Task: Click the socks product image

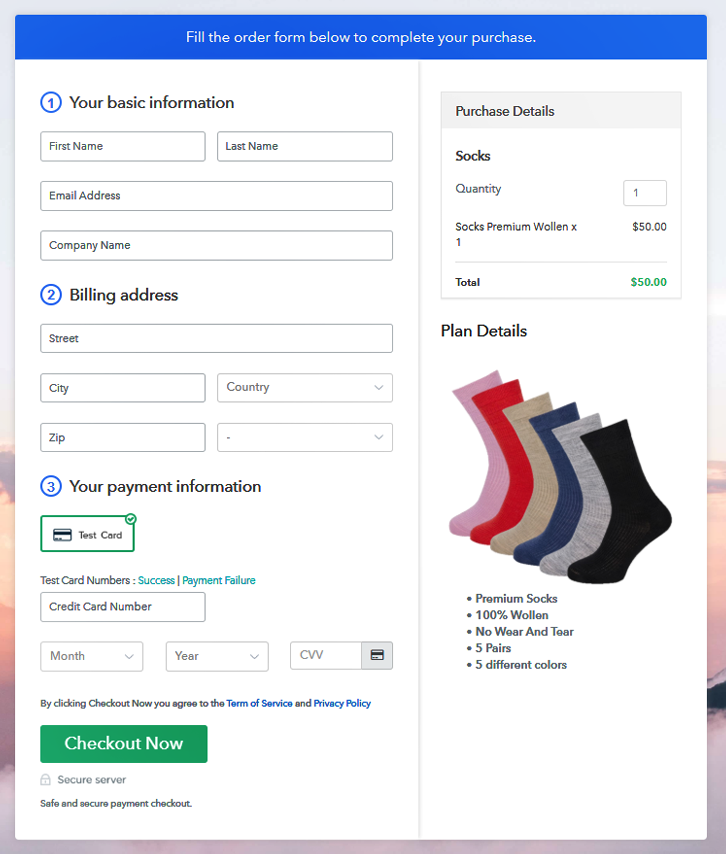Action: [x=560, y=477]
